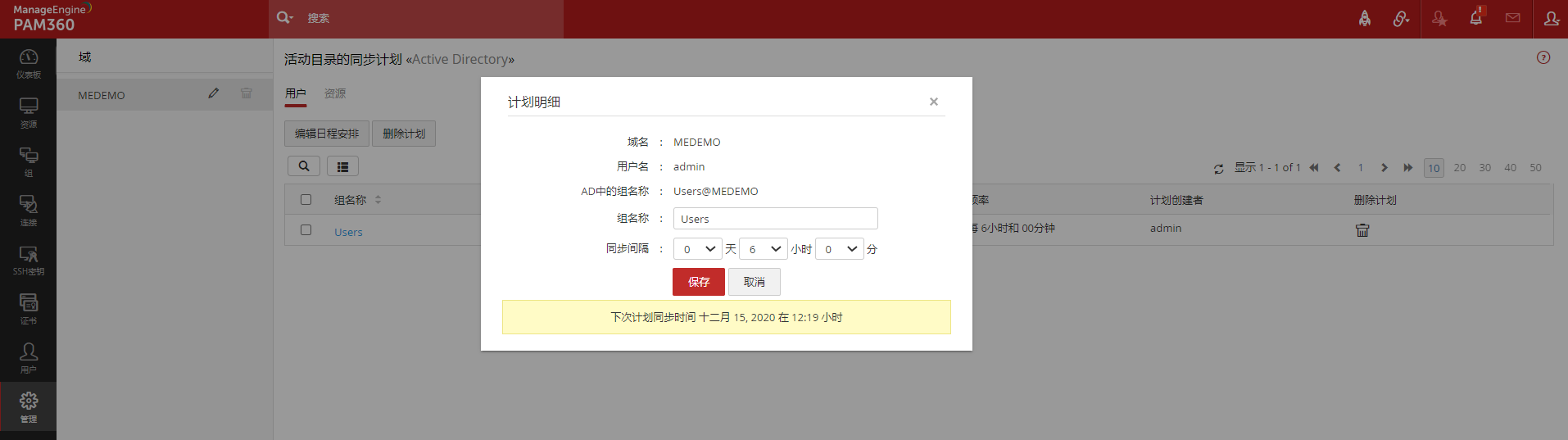Click the 删除计划 column header
This screenshot has height=440, width=1568.
[1375, 200]
